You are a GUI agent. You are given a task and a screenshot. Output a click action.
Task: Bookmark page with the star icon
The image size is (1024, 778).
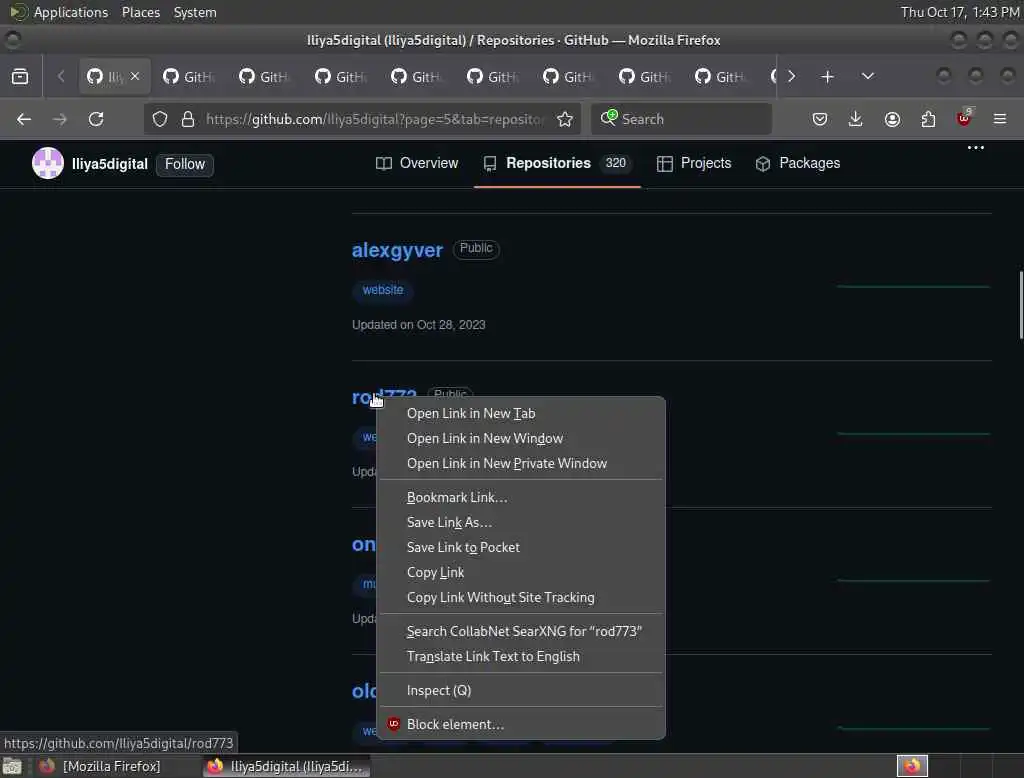[565, 119]
